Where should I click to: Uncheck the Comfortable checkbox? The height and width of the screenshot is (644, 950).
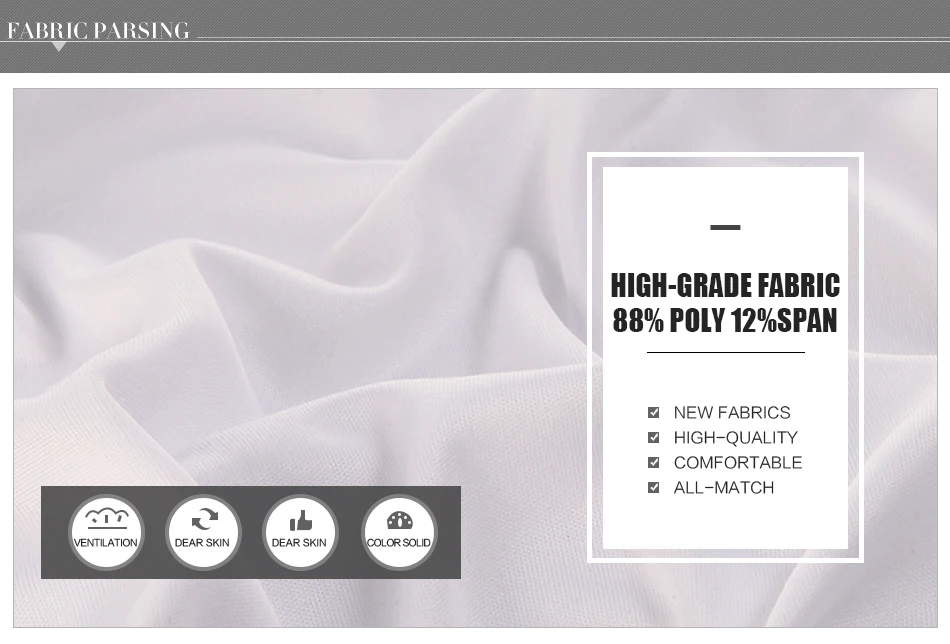click(x=653, y=463)
